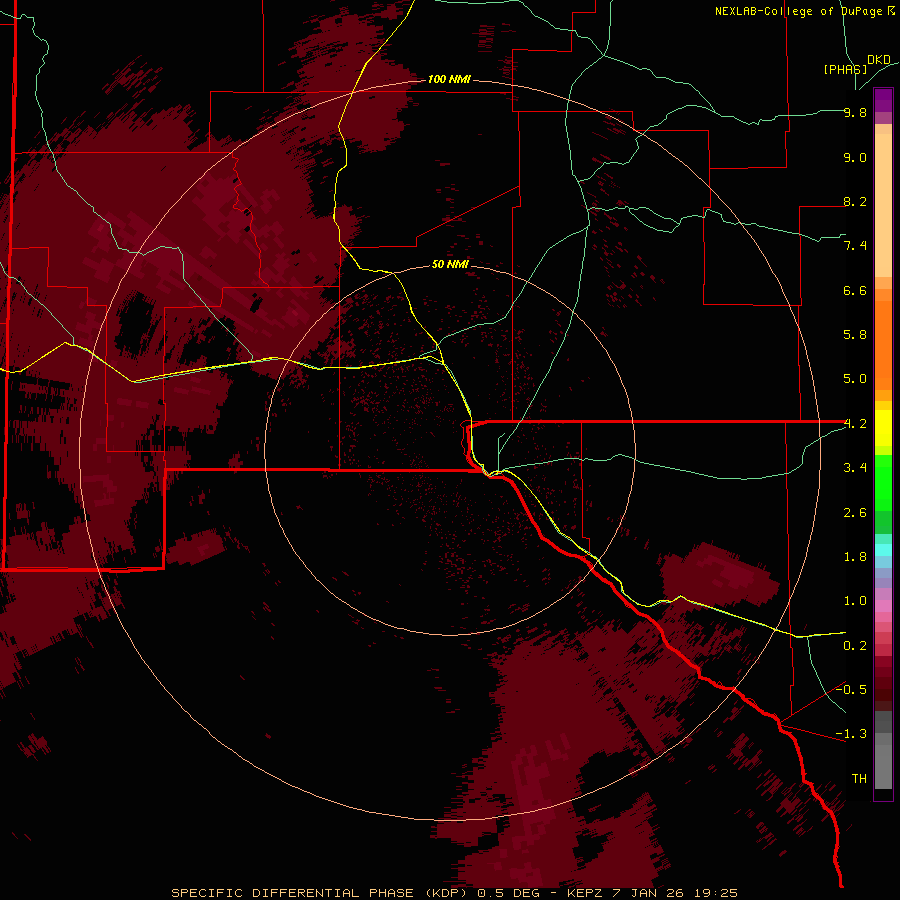900x900 pixels.
Task: Click the DKD text above the color scale
Action: tap(879, 60)
